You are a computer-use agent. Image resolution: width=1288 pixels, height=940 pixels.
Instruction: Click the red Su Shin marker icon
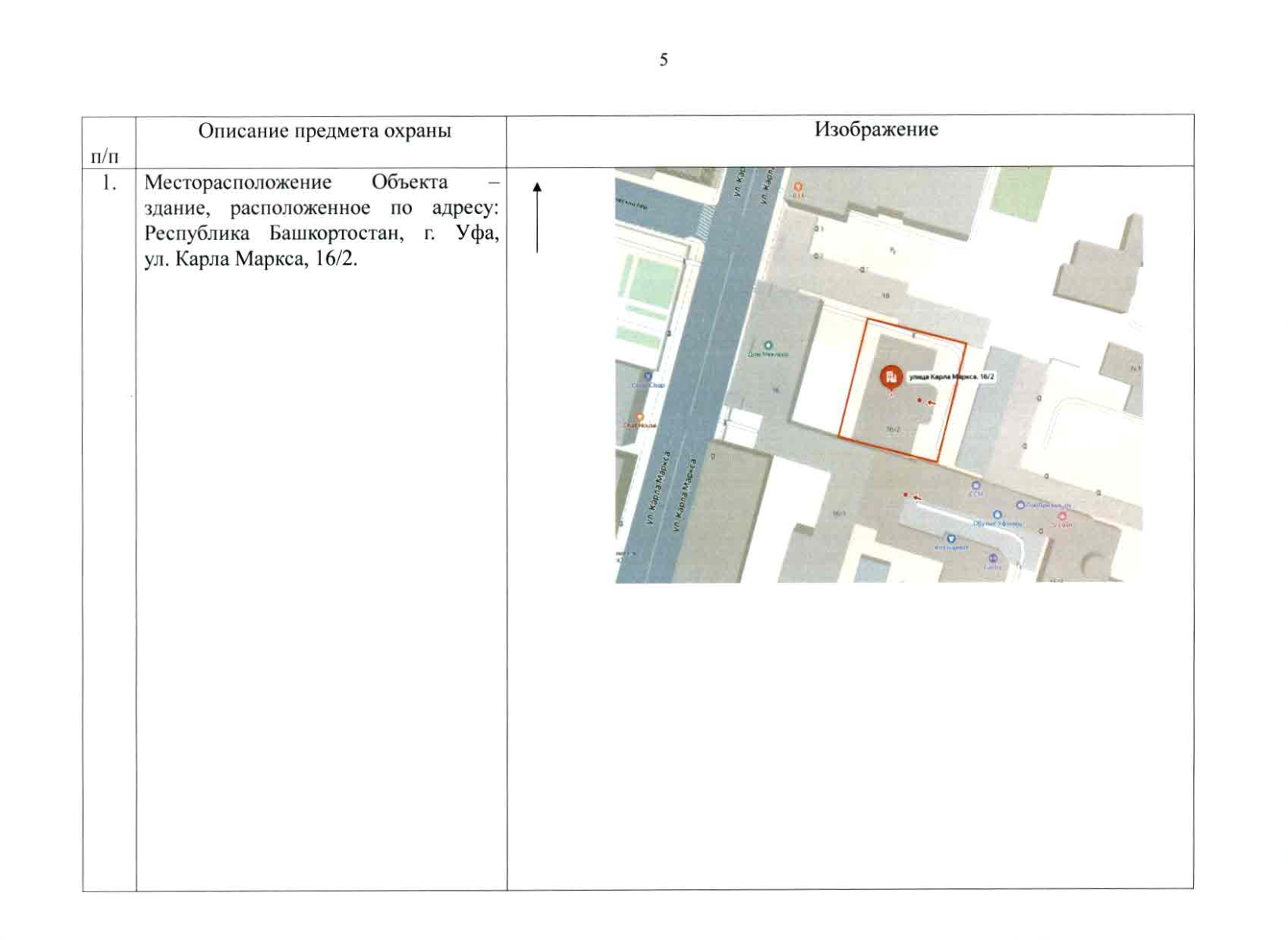[1063, 517]
